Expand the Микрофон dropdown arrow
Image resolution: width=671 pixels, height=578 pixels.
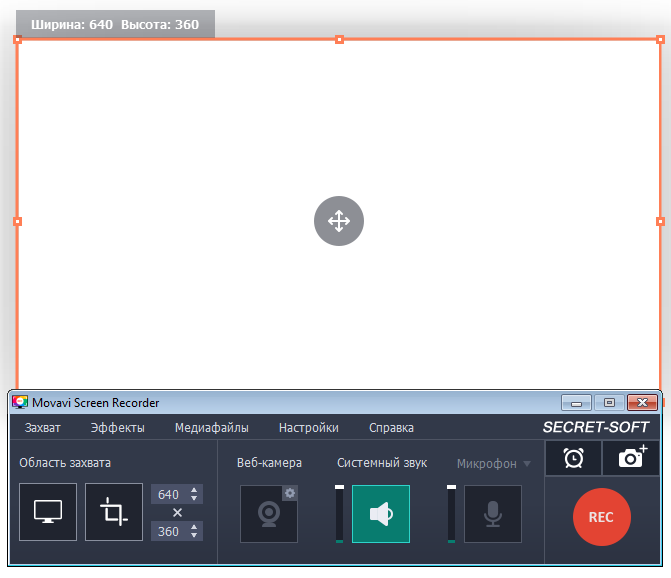click(x=527, y=464)
